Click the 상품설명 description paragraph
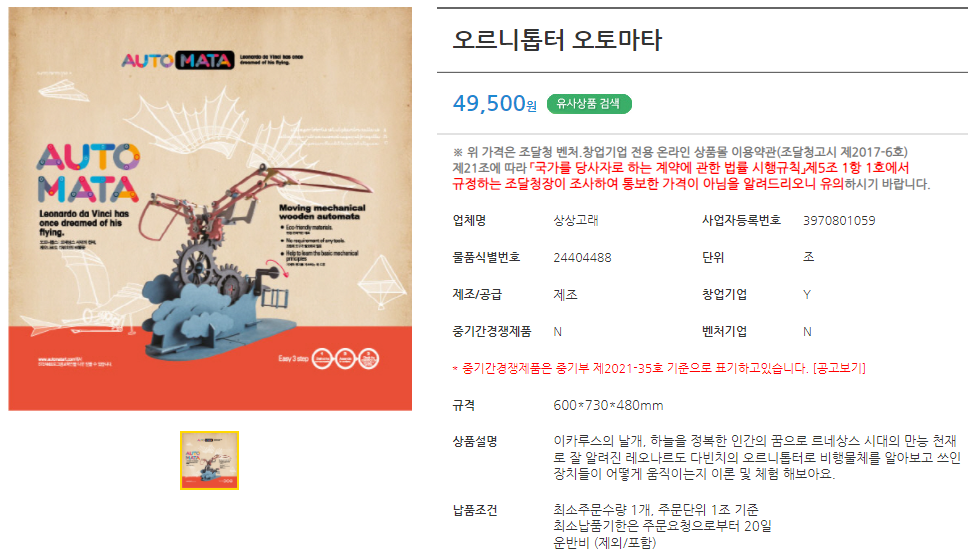 [757, 457]
